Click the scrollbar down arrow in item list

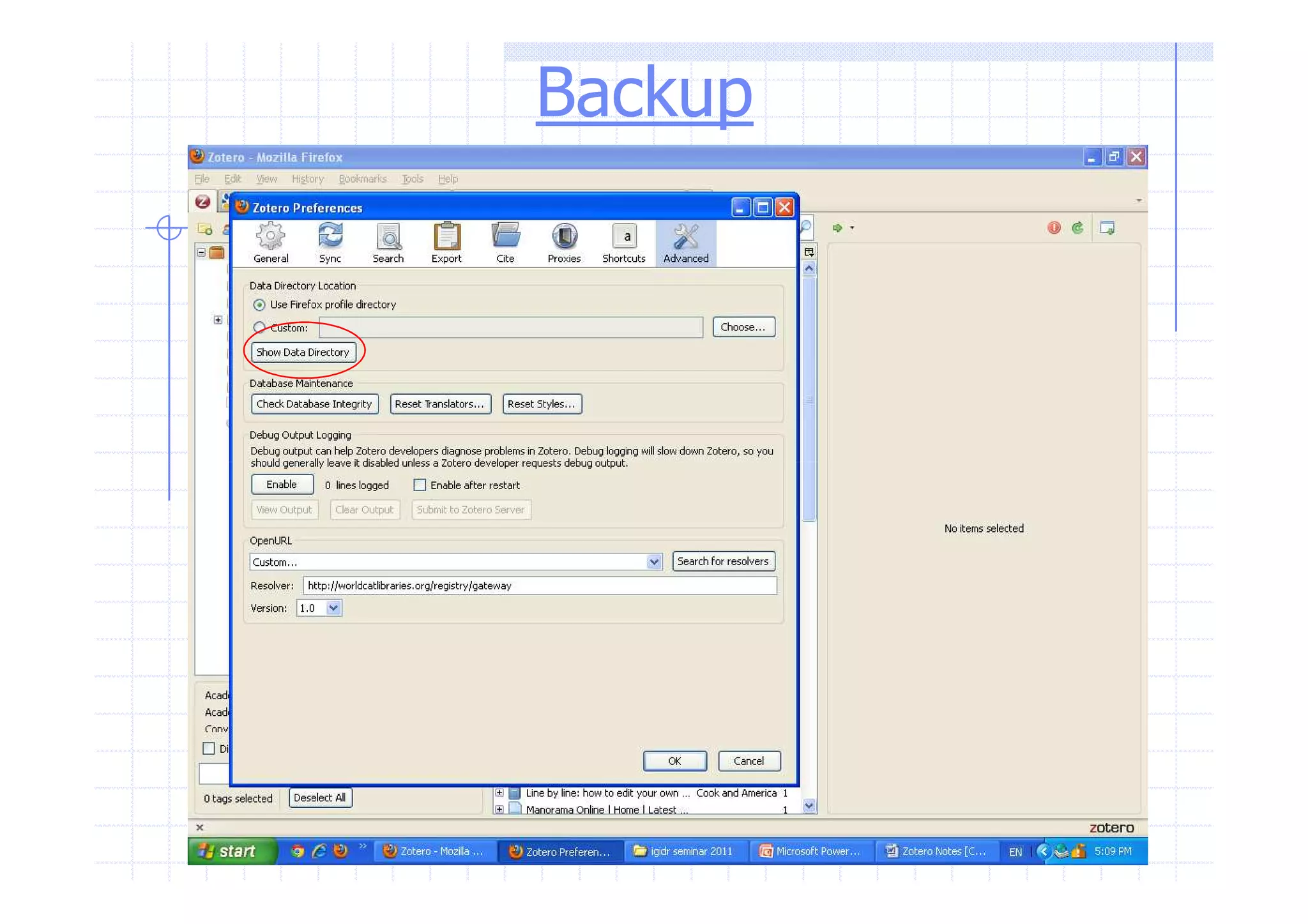click(809, 806)
